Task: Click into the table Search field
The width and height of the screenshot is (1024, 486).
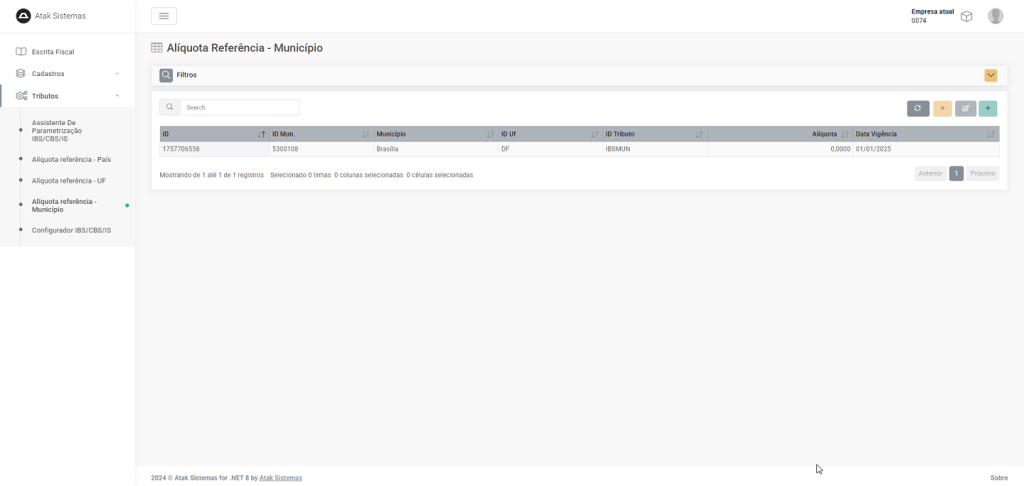Action: point(239,107)
